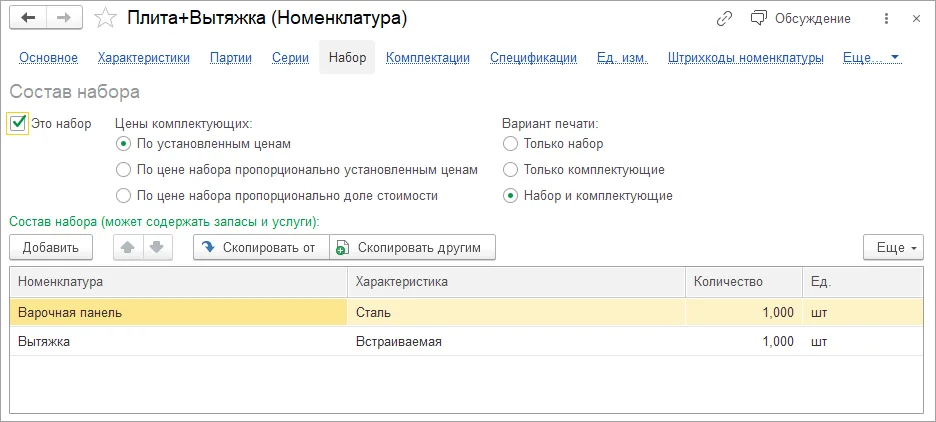Open the Серии tab

291,57
